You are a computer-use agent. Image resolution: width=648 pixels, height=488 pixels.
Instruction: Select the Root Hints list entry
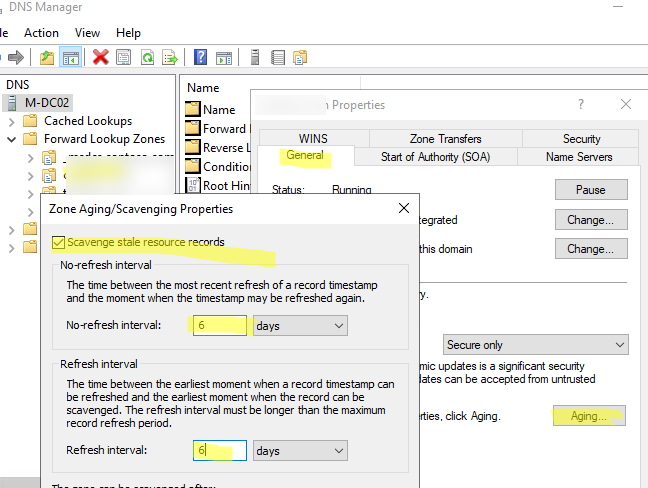[x=226, y=186]
